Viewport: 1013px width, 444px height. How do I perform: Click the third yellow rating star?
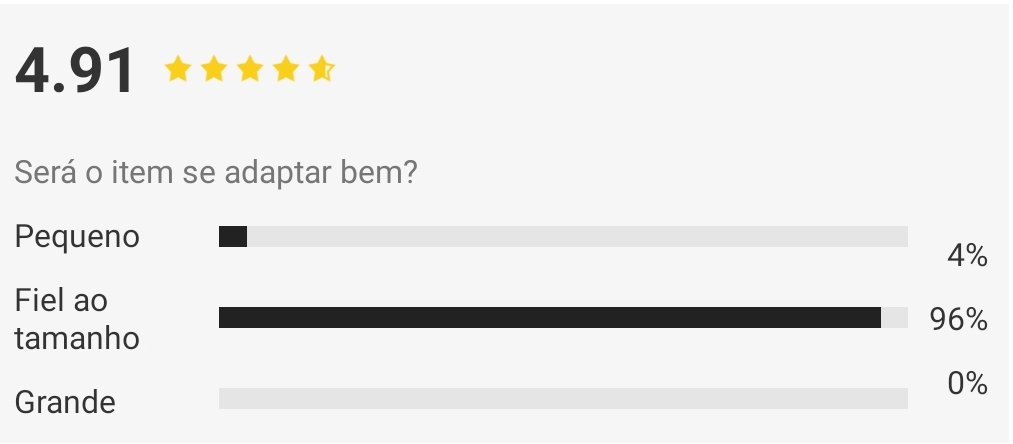pos(250,69)
